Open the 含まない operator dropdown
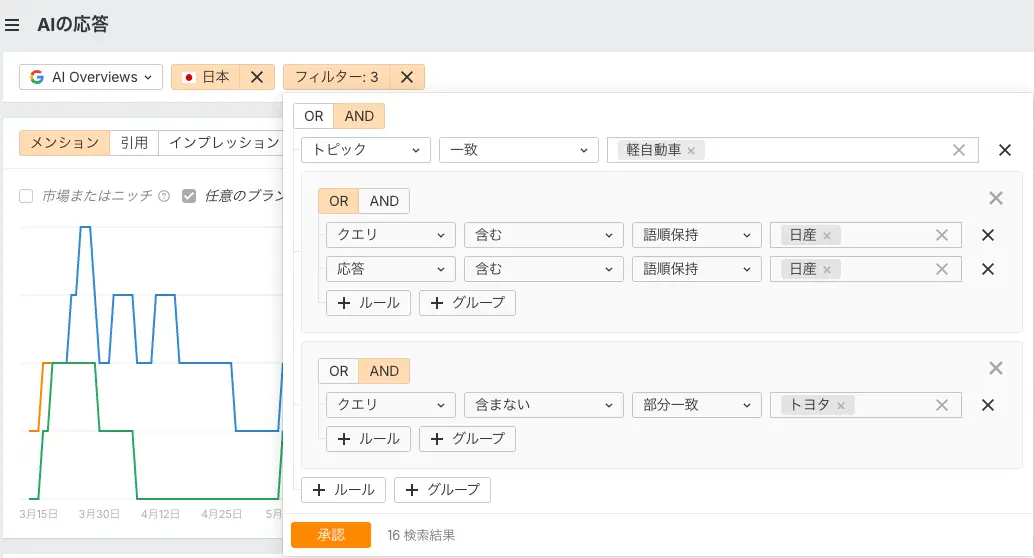 tap(537, 405)
